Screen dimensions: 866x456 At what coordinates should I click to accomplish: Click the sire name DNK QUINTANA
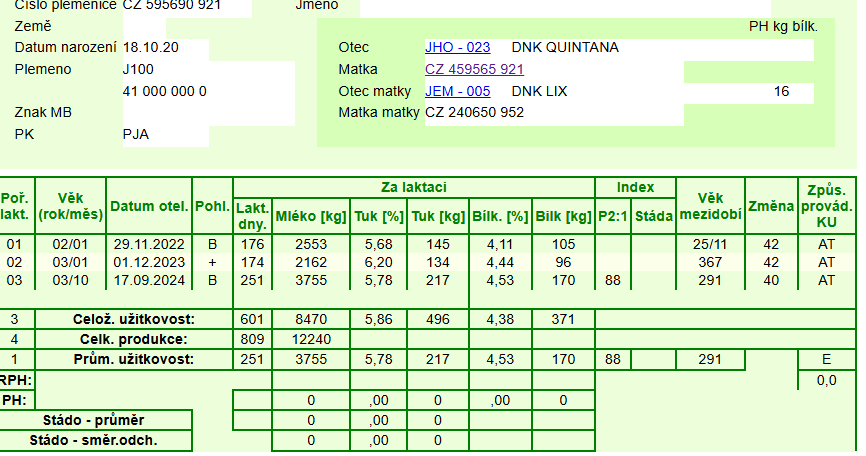click(x=564, y=47)
